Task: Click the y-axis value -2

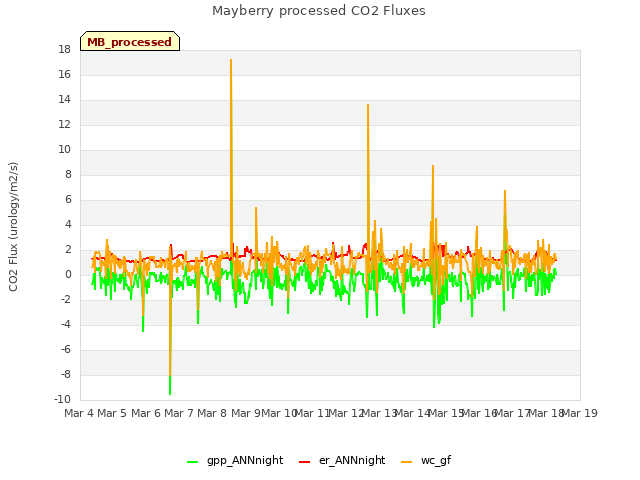Action: (66, 300)
